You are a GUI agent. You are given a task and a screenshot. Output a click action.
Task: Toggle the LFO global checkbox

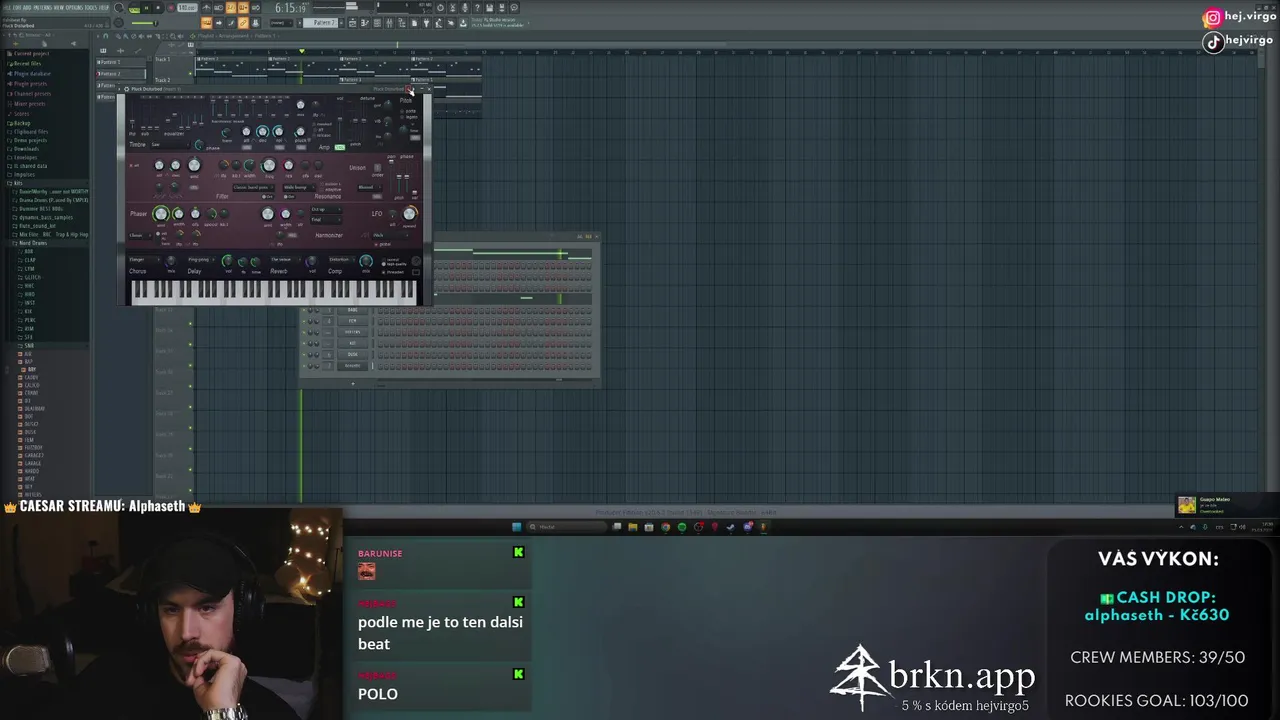[381, 244]
